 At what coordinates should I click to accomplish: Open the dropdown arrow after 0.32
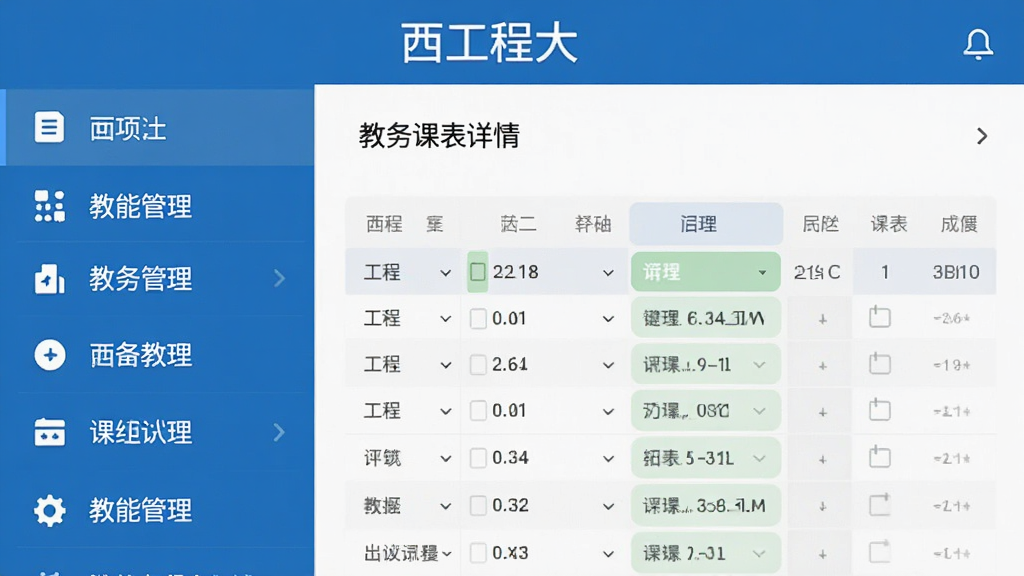pos(608,506)
